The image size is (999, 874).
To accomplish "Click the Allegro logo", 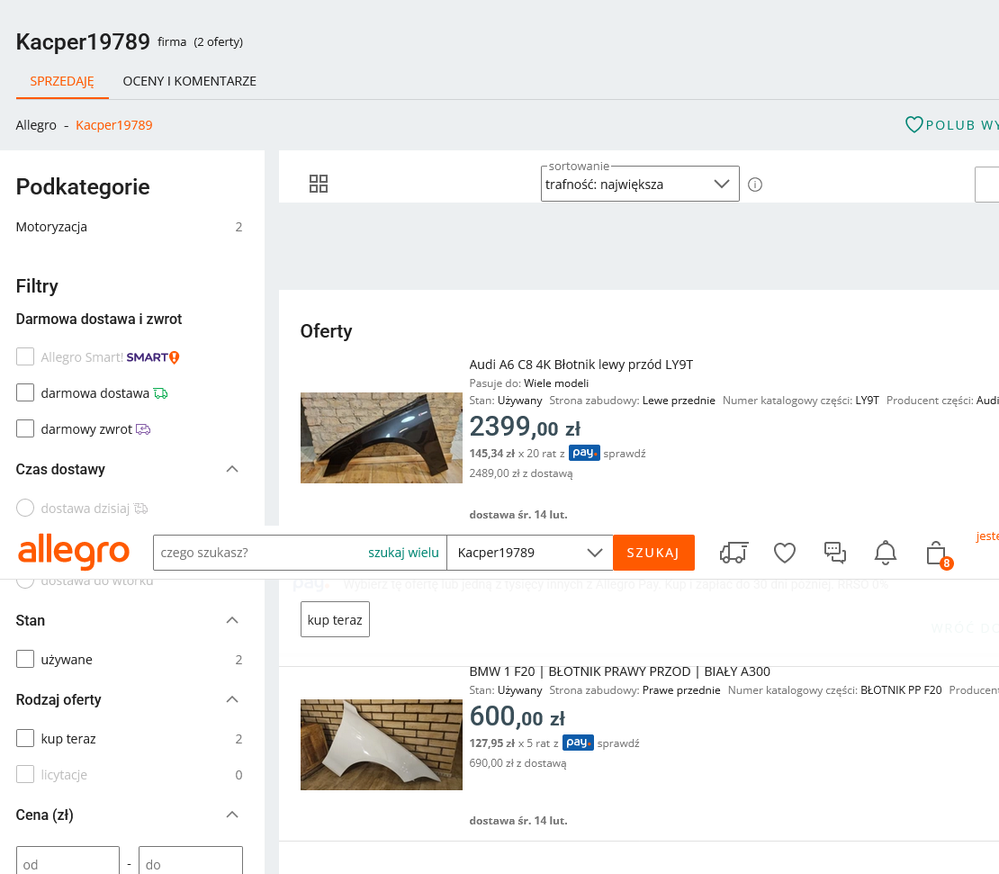I will (x=74, y=552).
